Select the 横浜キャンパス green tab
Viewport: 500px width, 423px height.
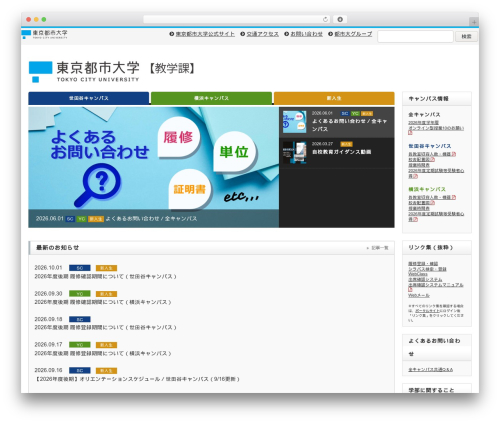[x=211, y=98]
